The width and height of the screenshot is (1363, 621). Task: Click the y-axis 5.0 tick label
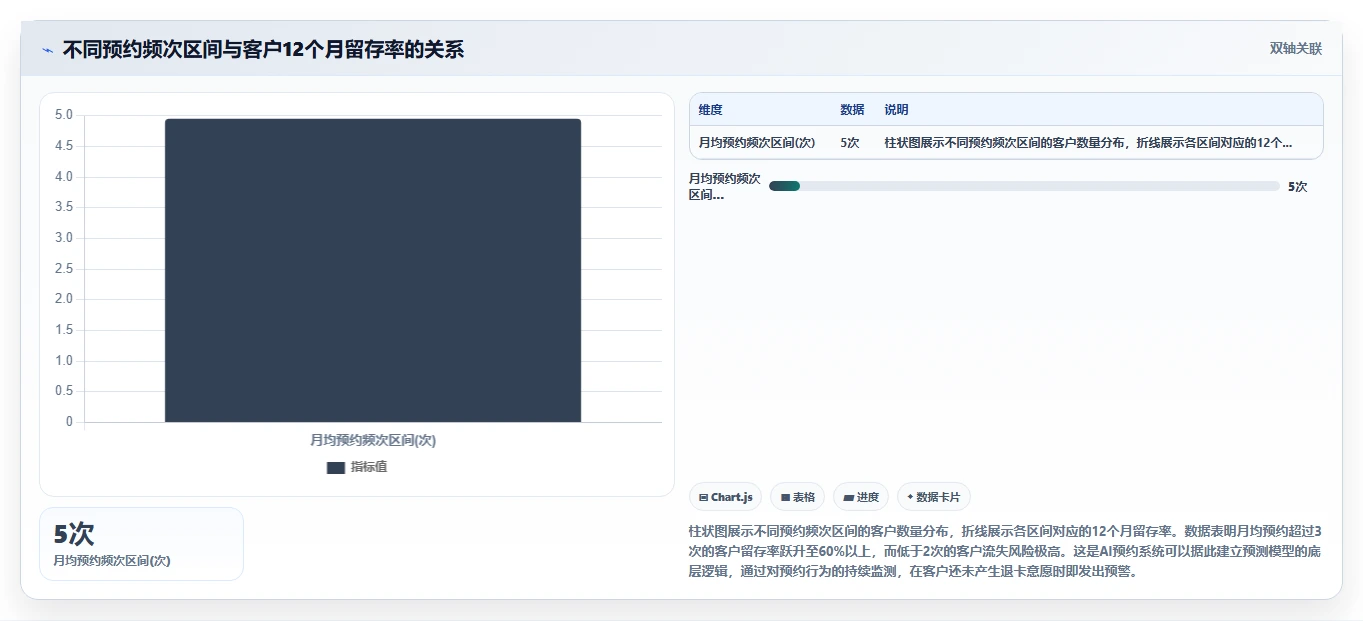click(64, 115)
